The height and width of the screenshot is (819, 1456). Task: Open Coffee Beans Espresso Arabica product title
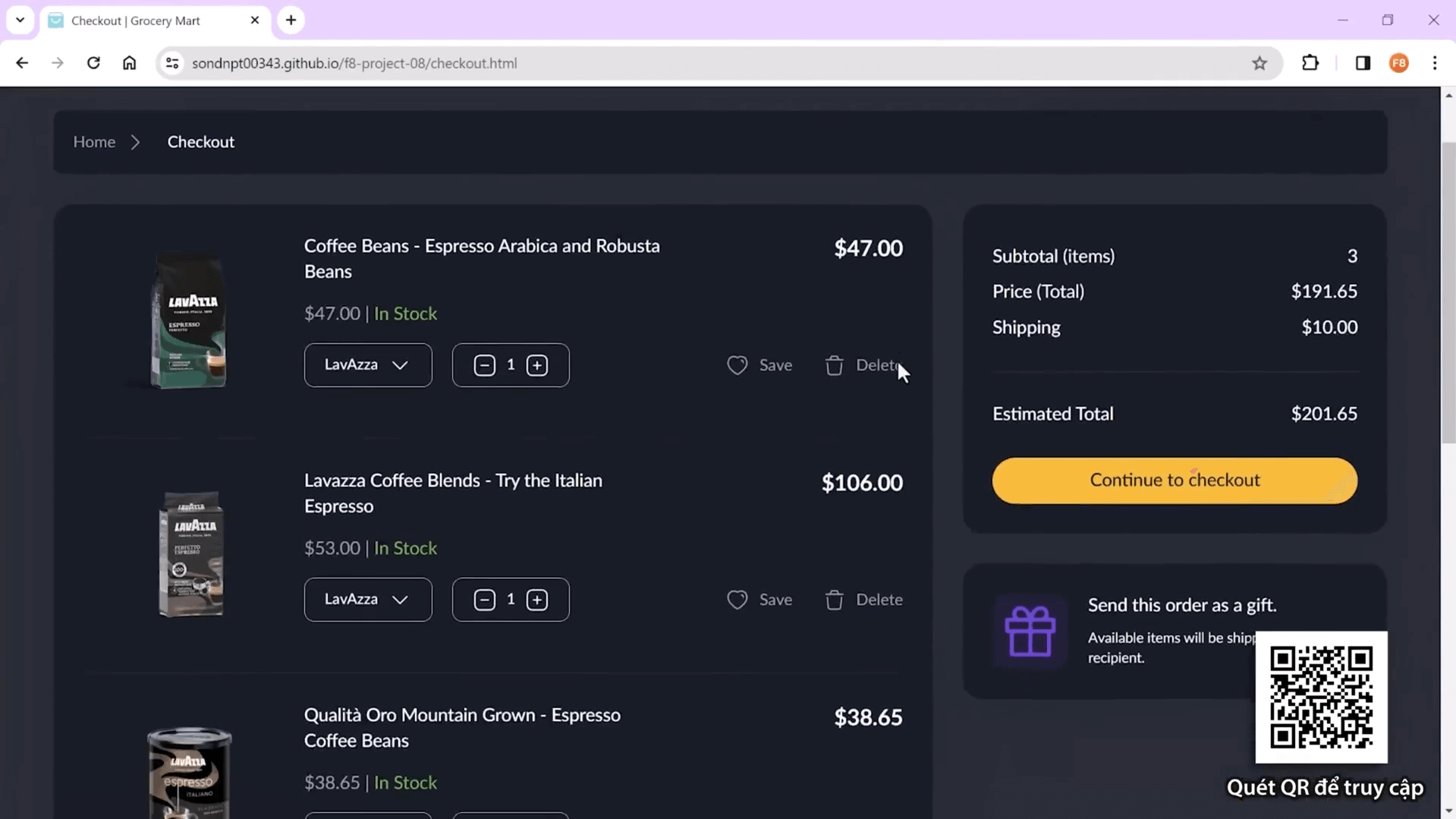(x=482, y=259)
